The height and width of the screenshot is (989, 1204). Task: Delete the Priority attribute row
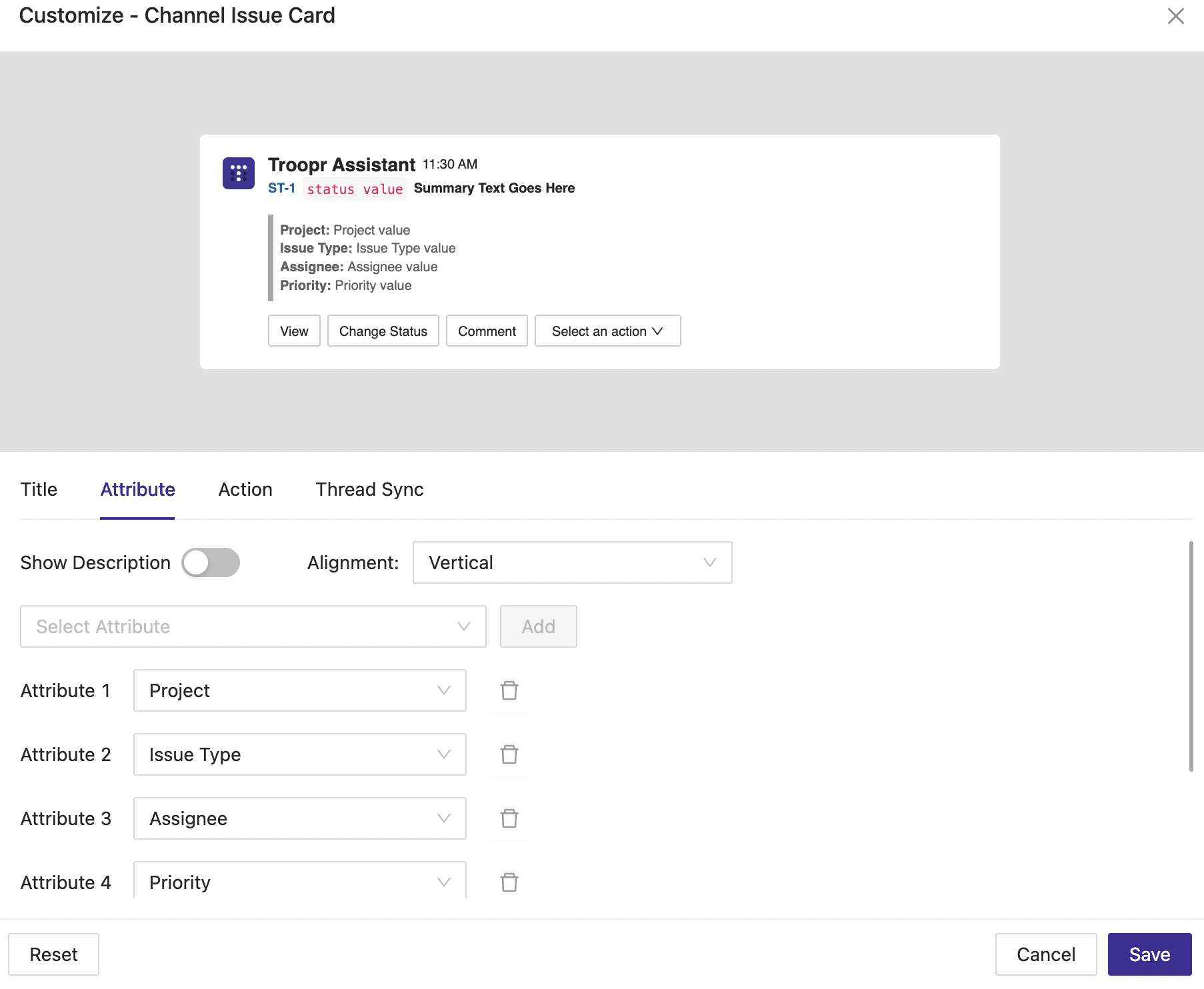point(509,882)
